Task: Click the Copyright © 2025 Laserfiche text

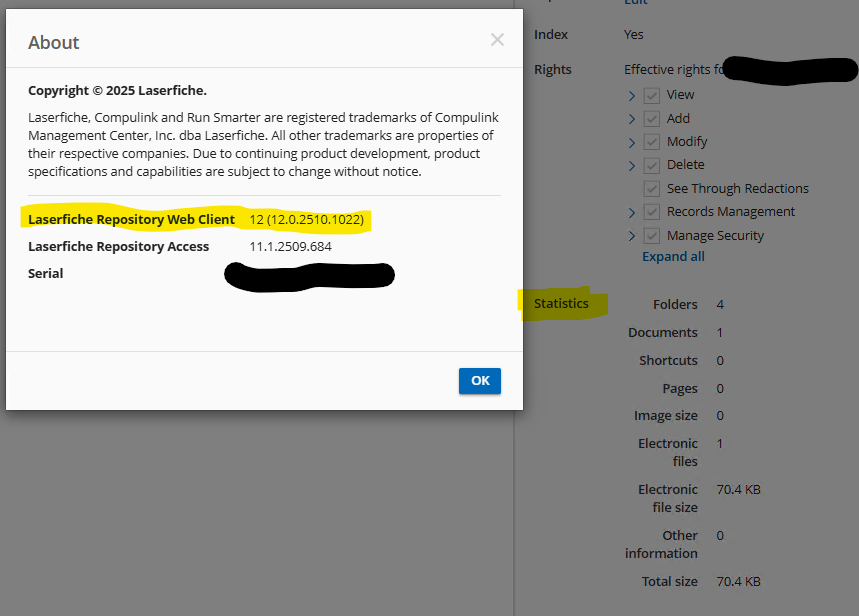Action: point(117,90)
